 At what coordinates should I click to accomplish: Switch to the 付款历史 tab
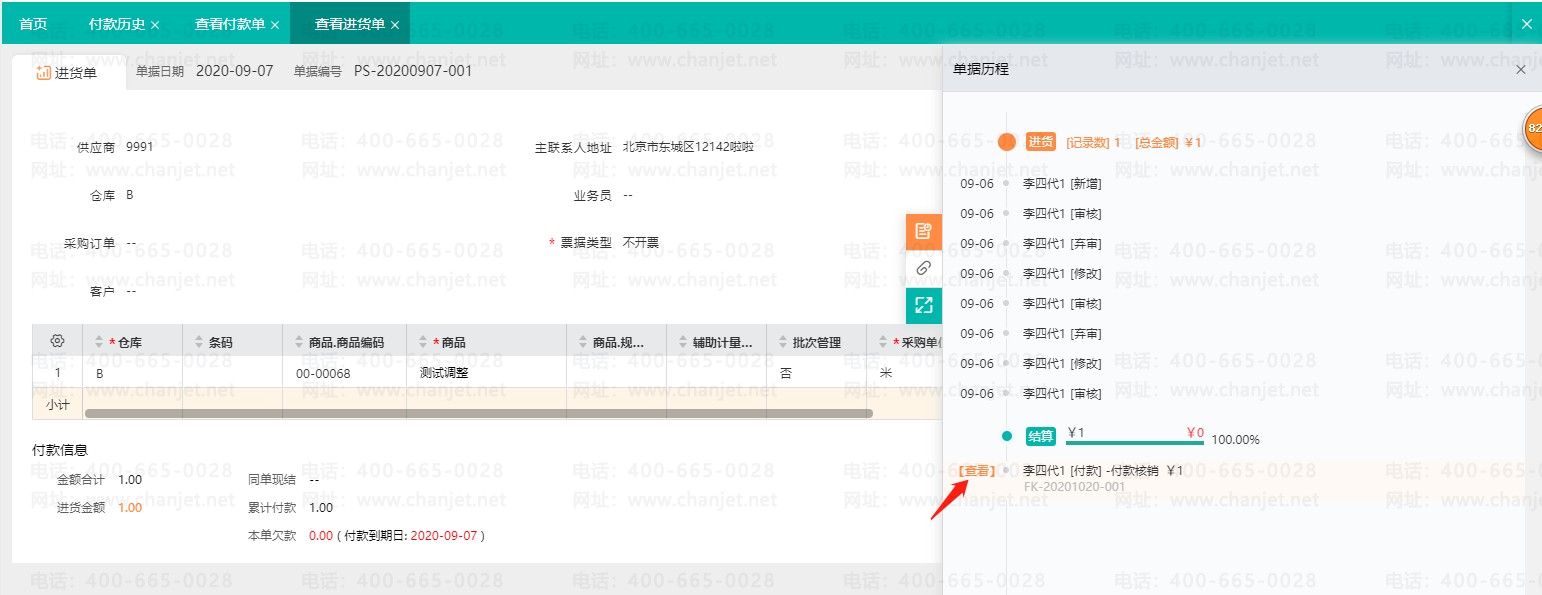(116, 24)
